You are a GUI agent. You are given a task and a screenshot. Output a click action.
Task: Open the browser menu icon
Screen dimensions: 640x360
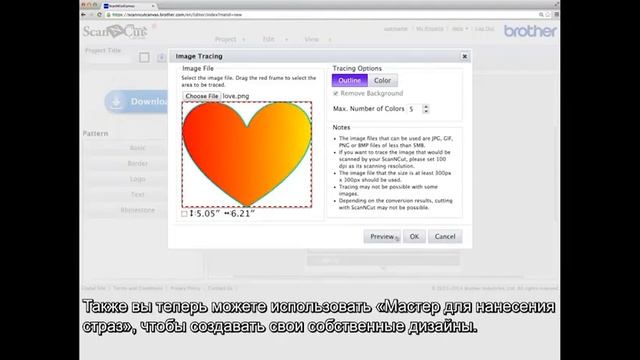tap(556, 14)
